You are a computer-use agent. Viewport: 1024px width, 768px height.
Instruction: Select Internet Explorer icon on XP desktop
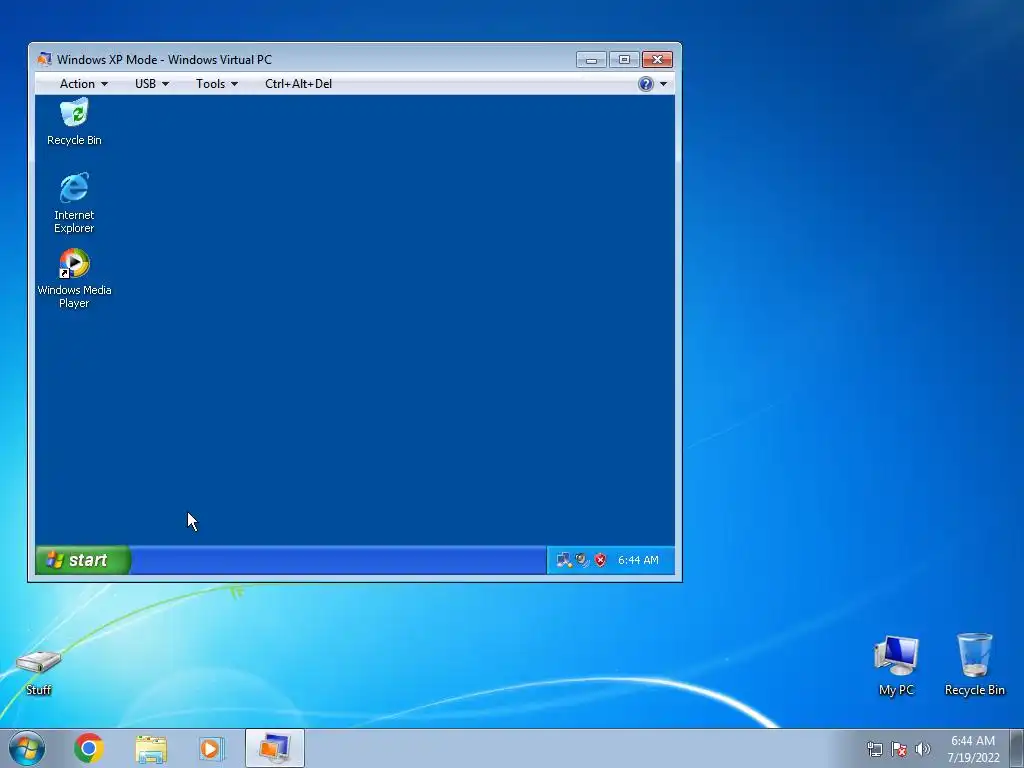point(74,202)
